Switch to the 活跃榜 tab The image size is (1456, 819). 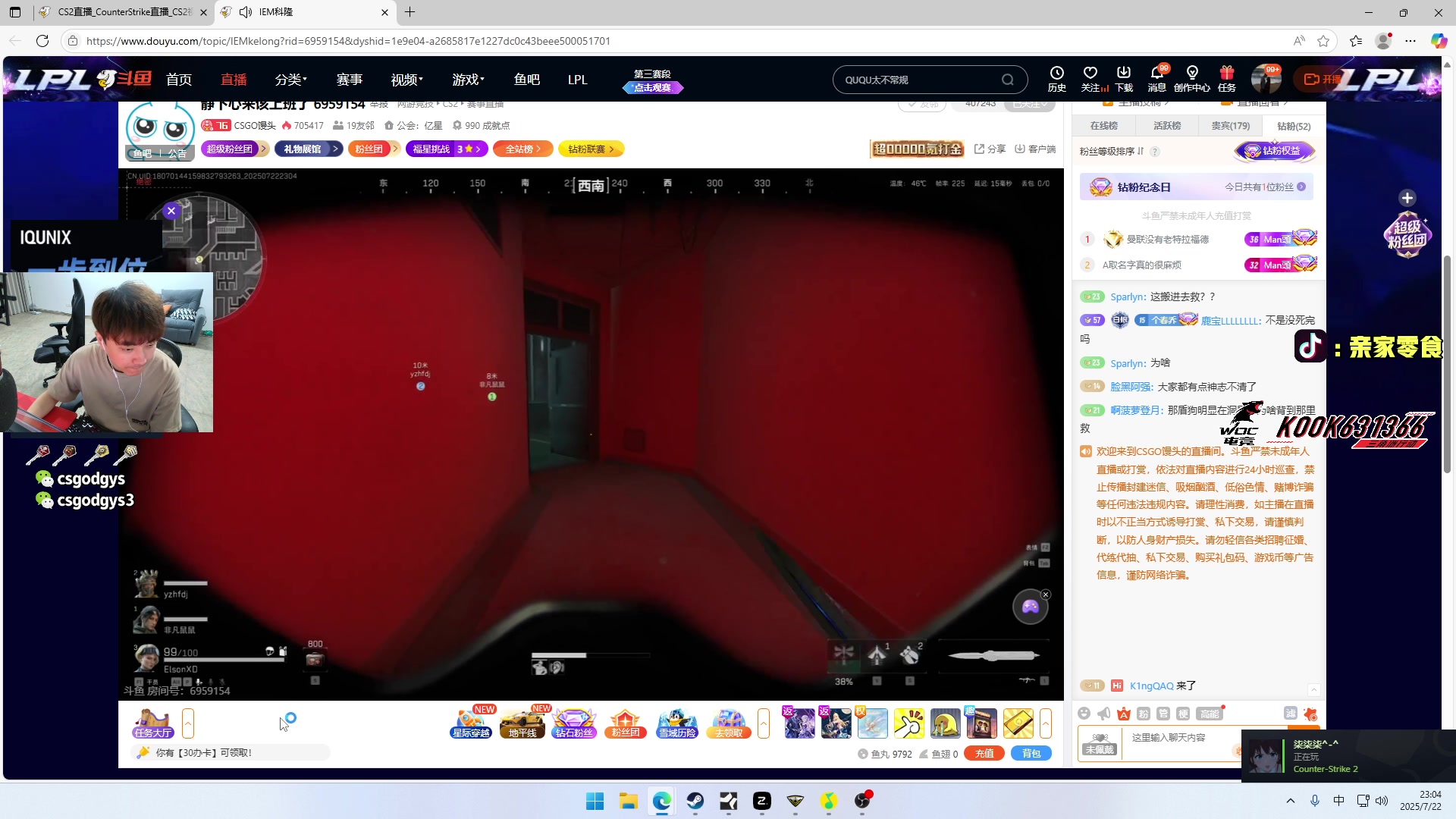point(1167,126)
